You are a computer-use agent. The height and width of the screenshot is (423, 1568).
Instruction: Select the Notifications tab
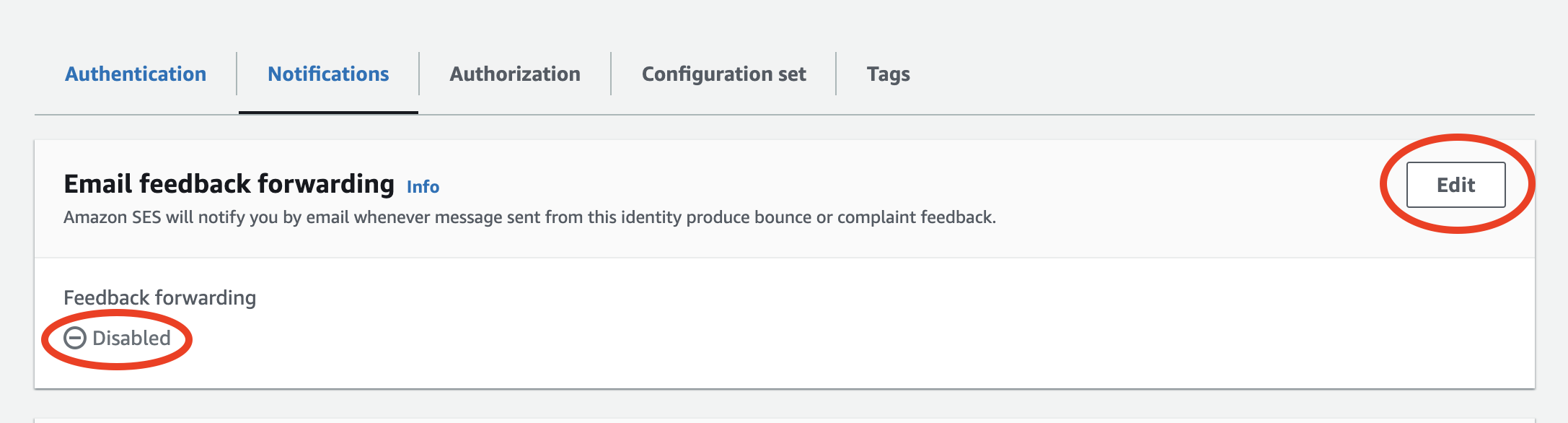(328, 73)
